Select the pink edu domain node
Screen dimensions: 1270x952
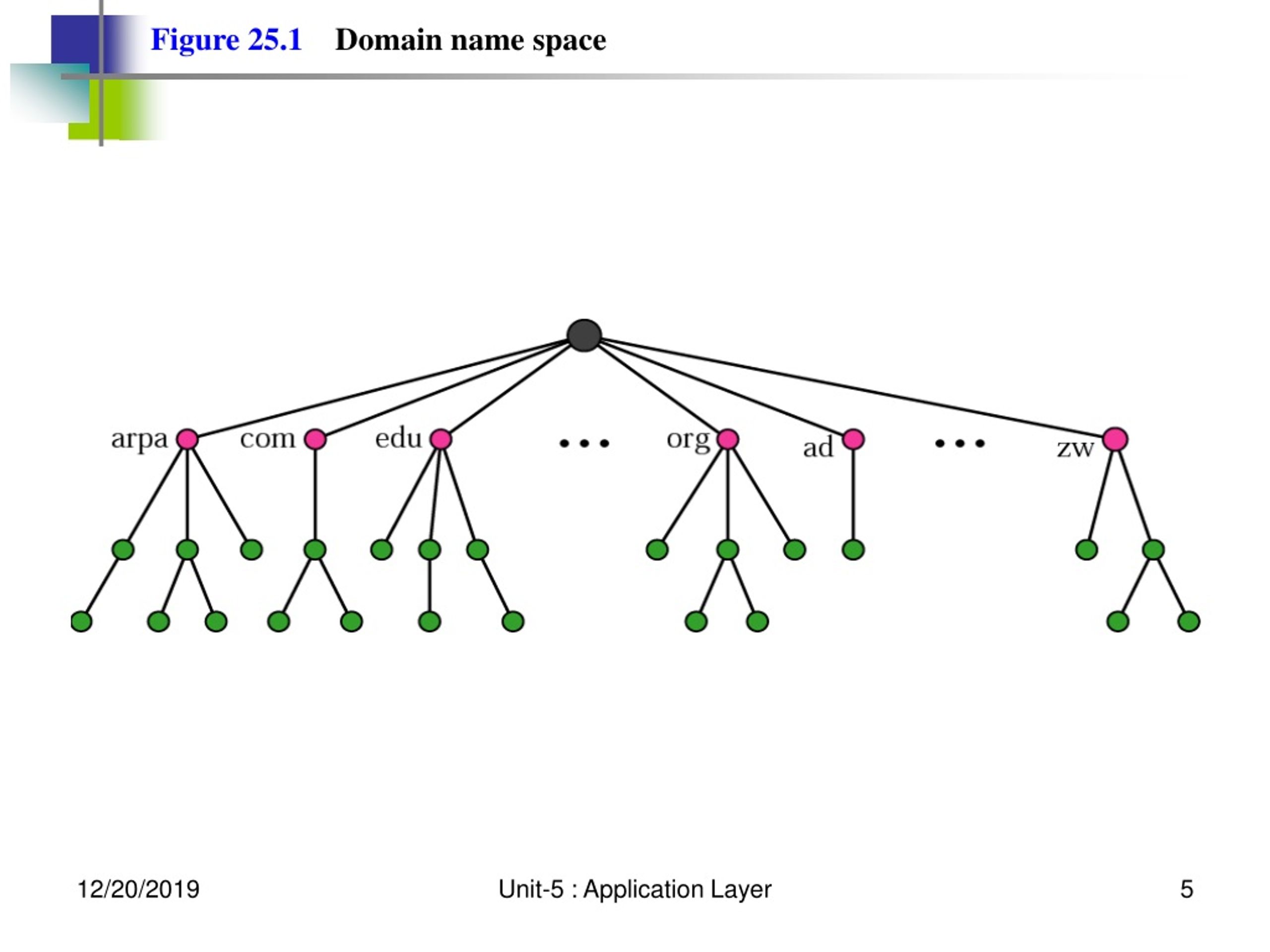pos(441,440)
